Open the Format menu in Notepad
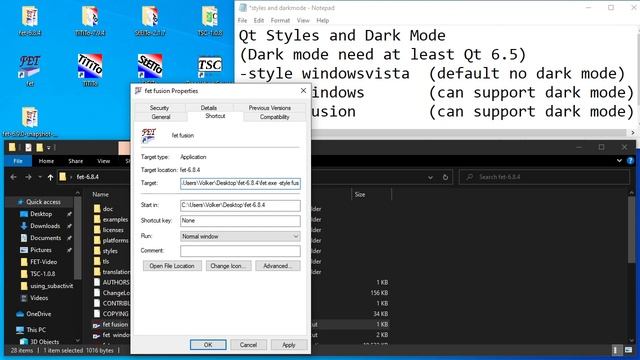The width and height of the screenshot is (640, 360). (280, 20)
